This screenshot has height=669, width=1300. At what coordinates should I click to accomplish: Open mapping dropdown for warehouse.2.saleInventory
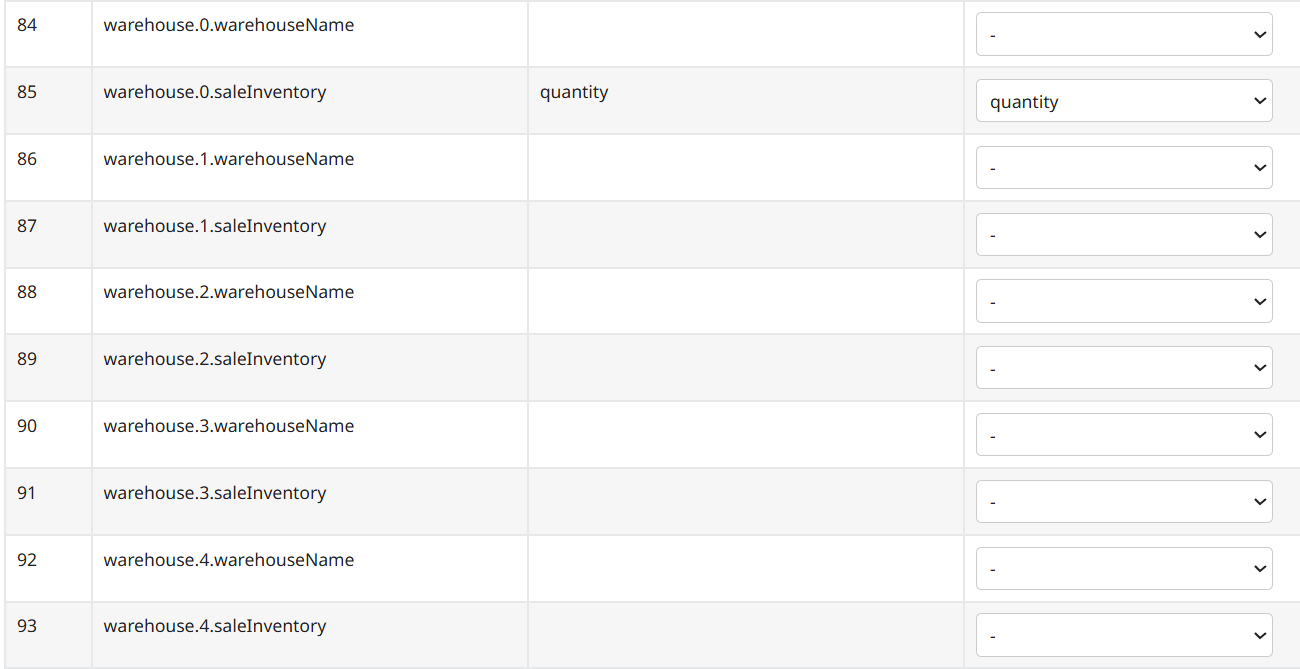click(1123, 368)
